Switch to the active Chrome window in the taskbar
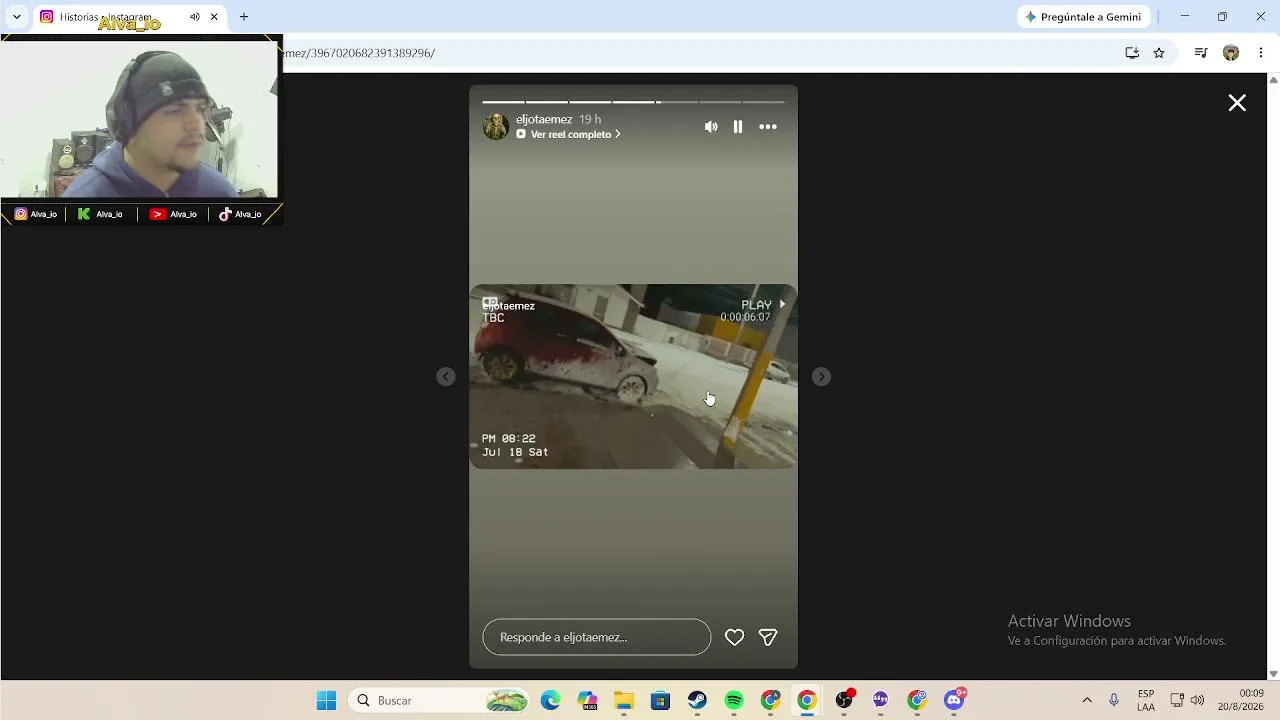The height and width of the screenshot is (720, 1280). (x=807, y=701)
